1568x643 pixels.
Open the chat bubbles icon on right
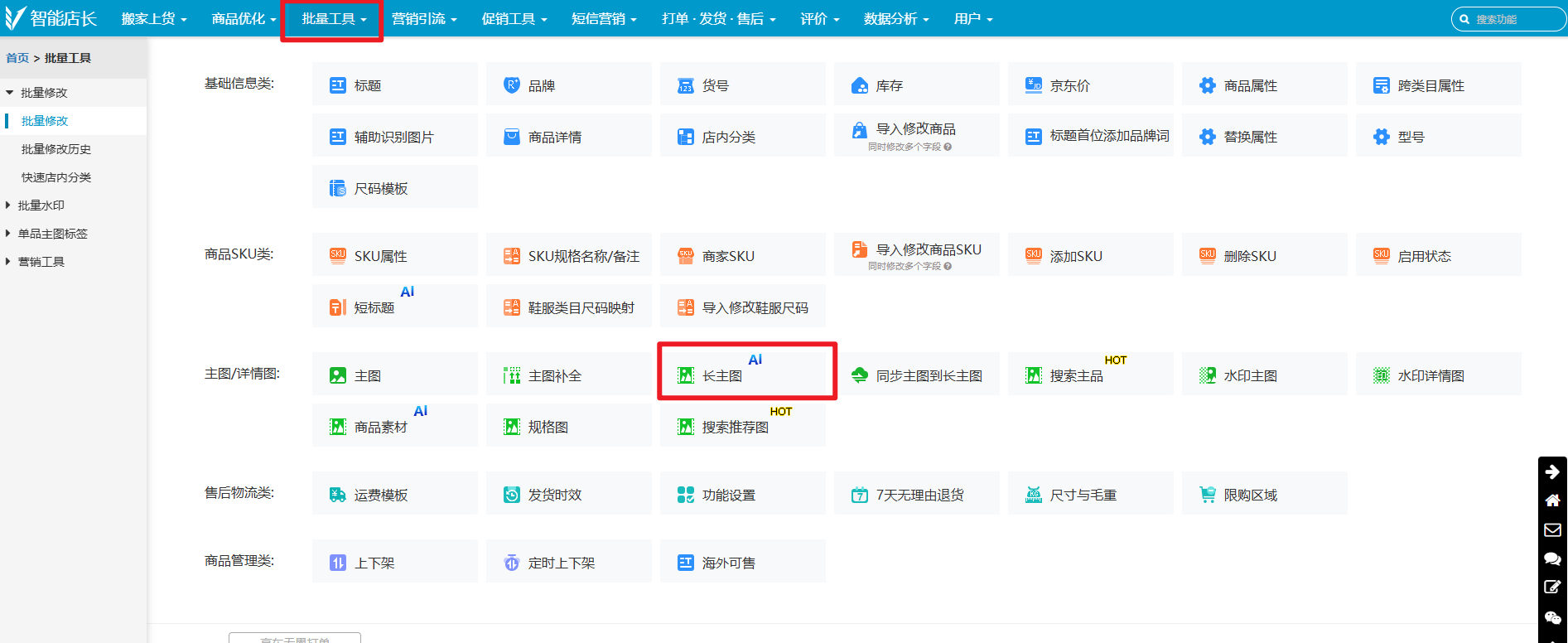[x=1552, y=558]
